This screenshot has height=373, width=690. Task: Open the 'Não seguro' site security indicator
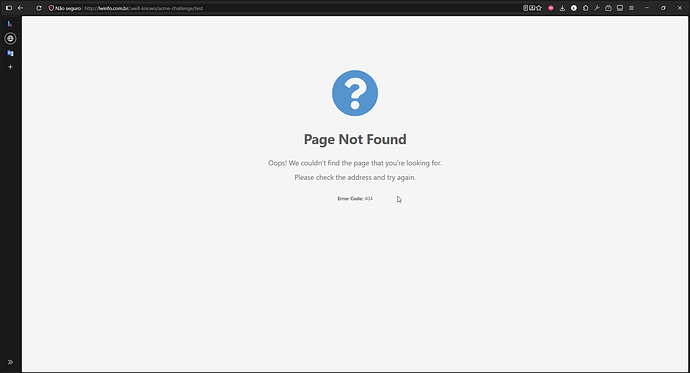click(65, 8)
